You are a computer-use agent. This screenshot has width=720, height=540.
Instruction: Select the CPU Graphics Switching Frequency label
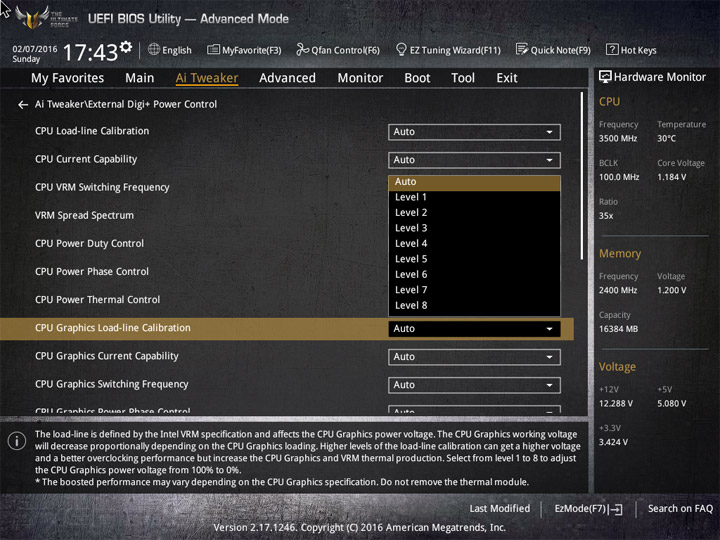point(112,384)
